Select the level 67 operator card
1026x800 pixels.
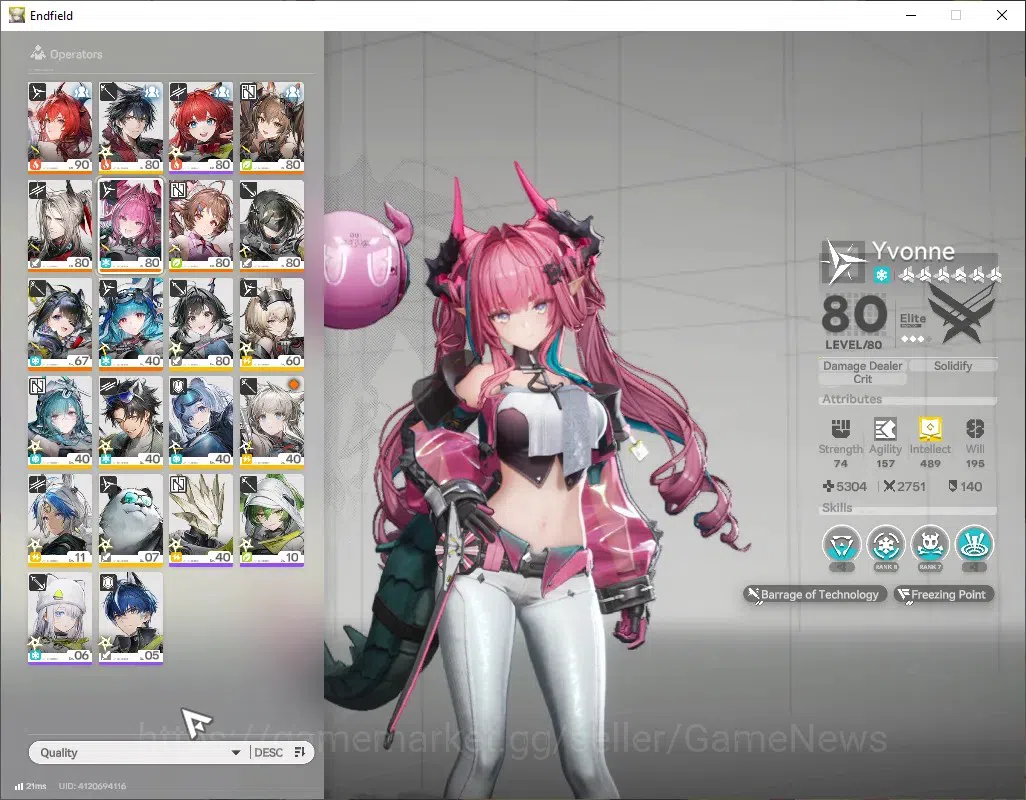[x=60, y=323]
